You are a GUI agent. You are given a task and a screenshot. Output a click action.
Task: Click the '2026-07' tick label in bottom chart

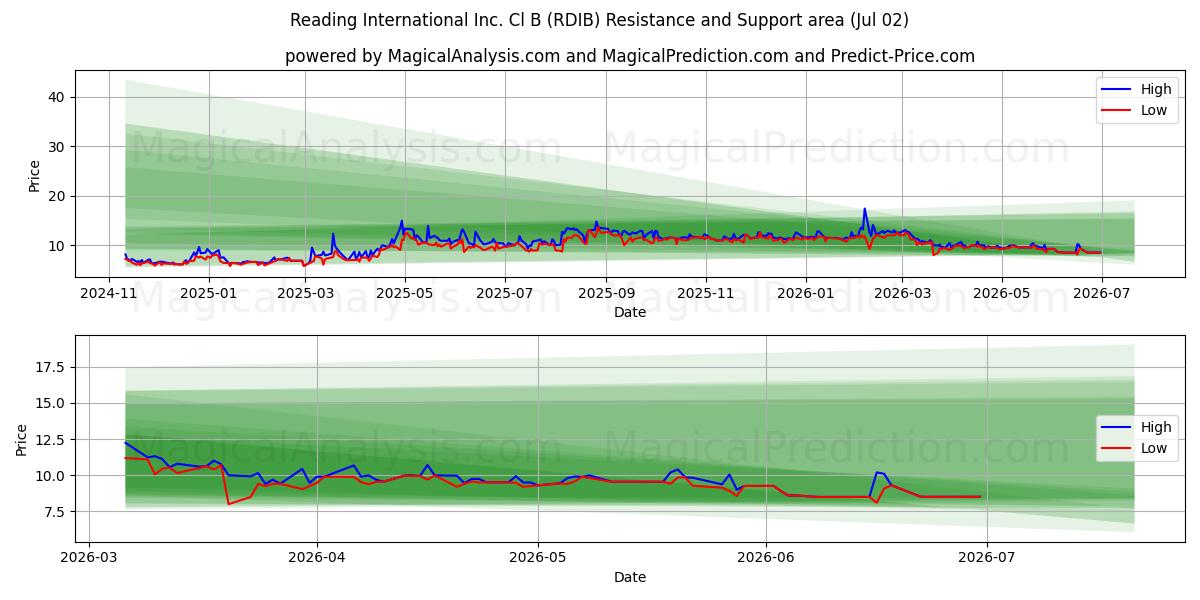pos(987,558)
